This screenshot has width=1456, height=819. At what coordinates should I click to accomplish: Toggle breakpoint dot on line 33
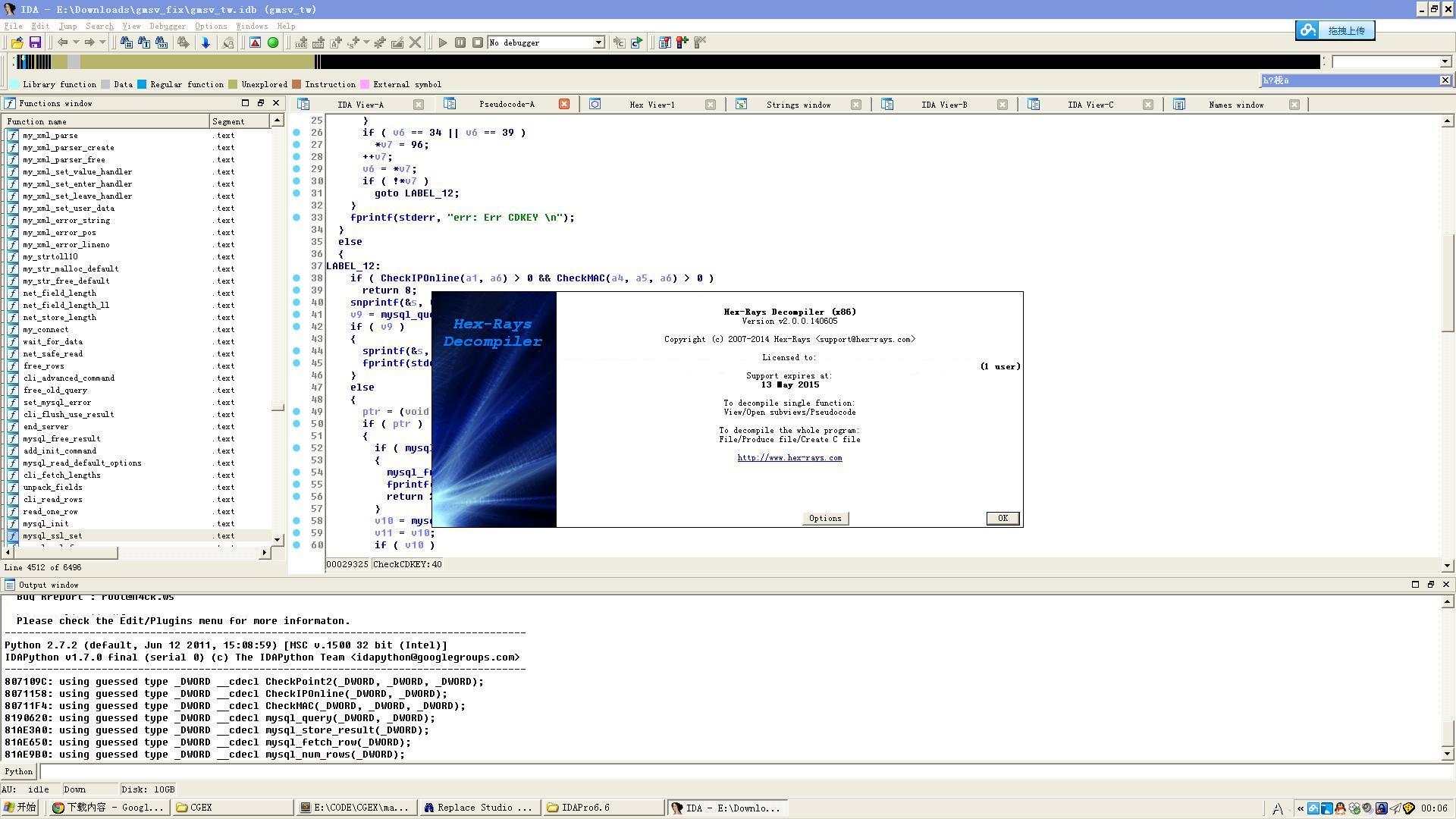tap(297, 218)
